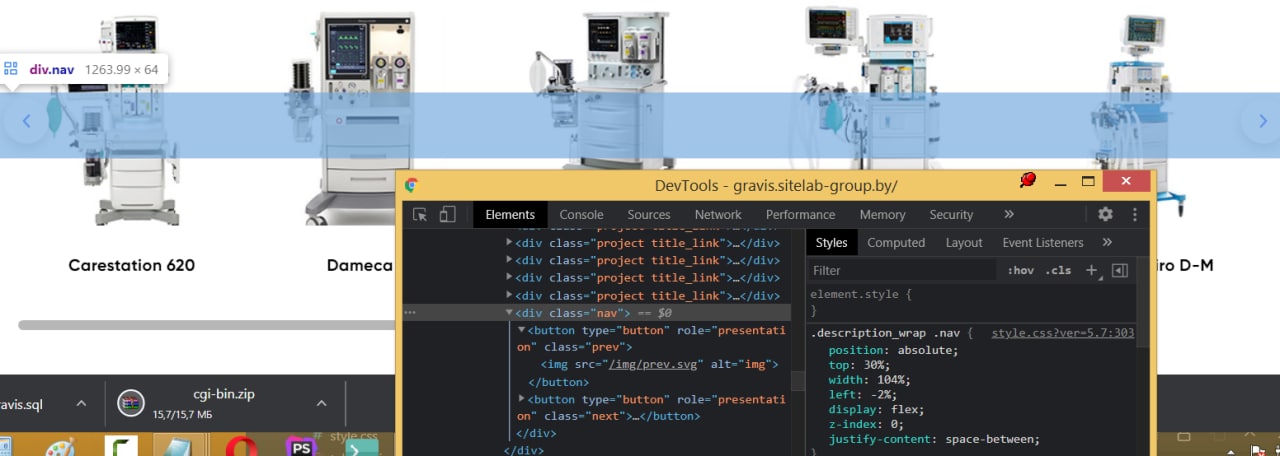Screen dimensions: 1280x456
Task: Open the cgi-bin.zip archive icon in downloads bar
Action: pos(129,403)
